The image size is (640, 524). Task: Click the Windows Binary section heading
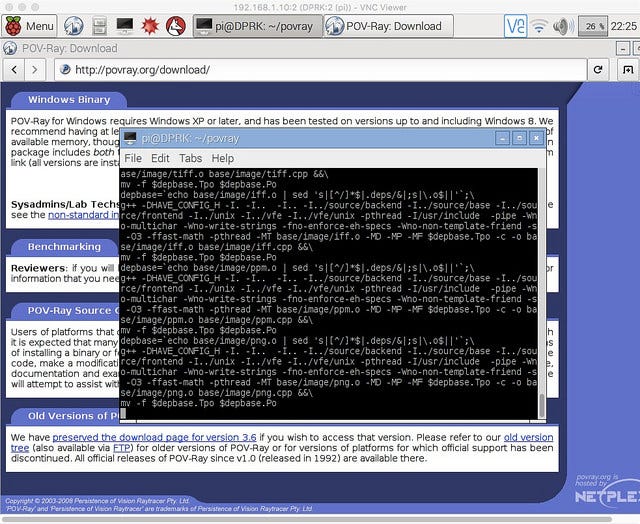(69, 100)
